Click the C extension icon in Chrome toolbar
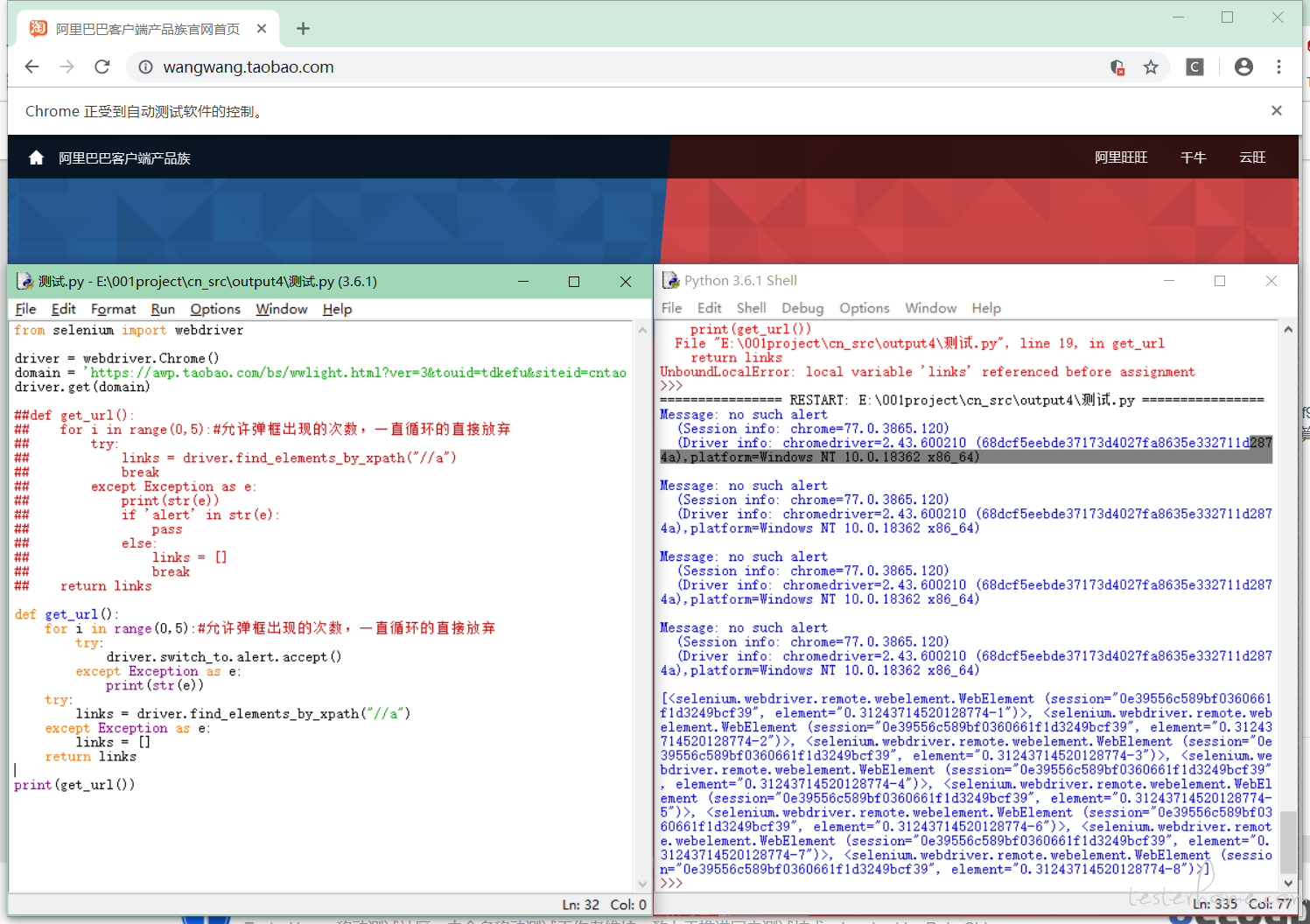The image size is (1310, 924). point(1194,66)
